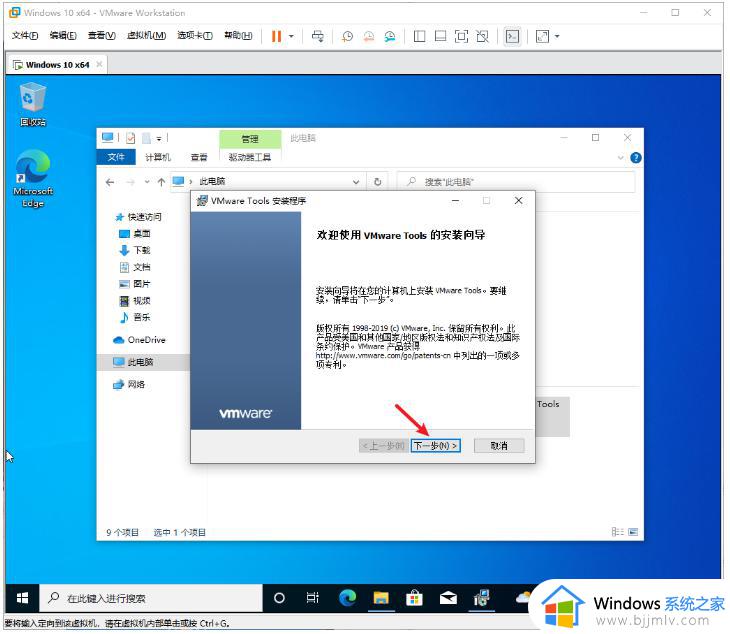Click the taskbar search box

[151, 598]
